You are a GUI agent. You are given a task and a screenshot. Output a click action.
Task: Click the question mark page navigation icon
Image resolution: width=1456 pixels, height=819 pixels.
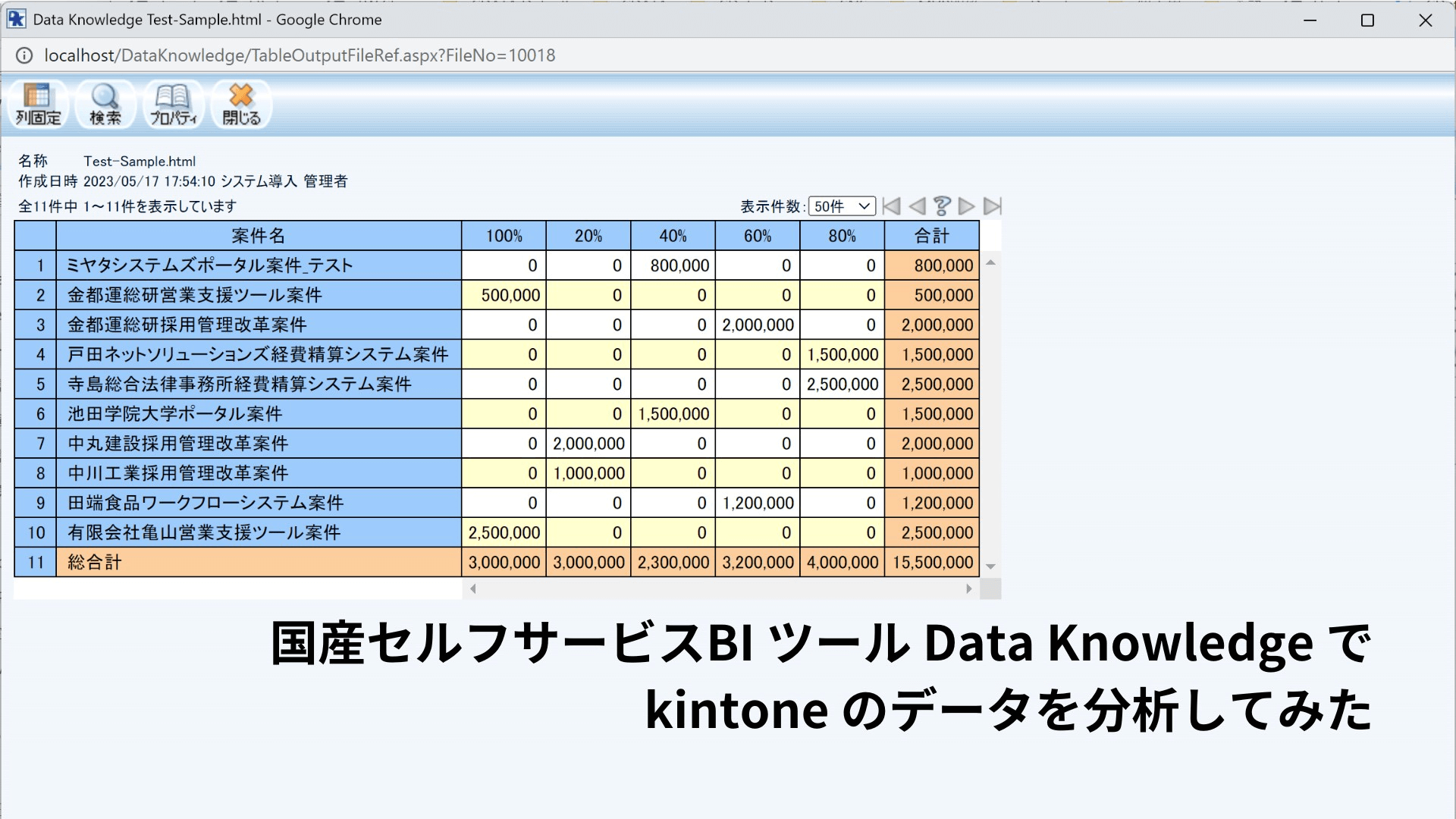(941, 206)
